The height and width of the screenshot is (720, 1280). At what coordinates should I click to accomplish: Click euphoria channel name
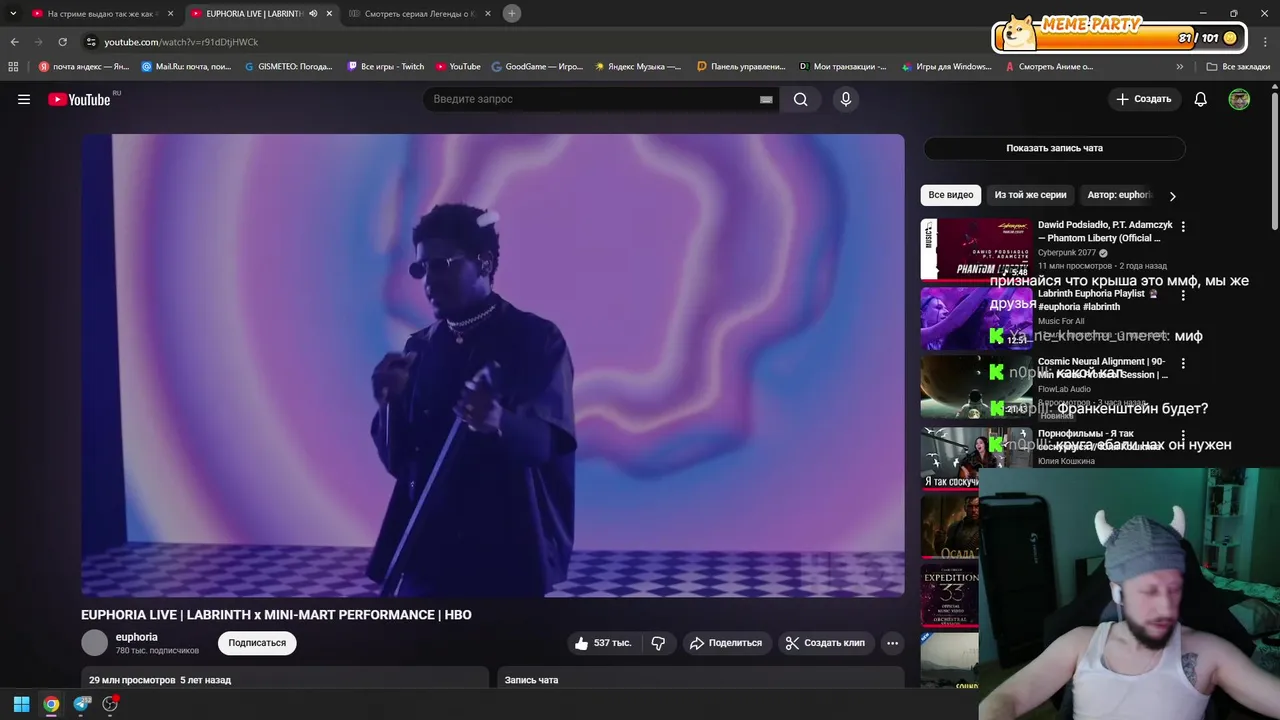pos(137,637)
